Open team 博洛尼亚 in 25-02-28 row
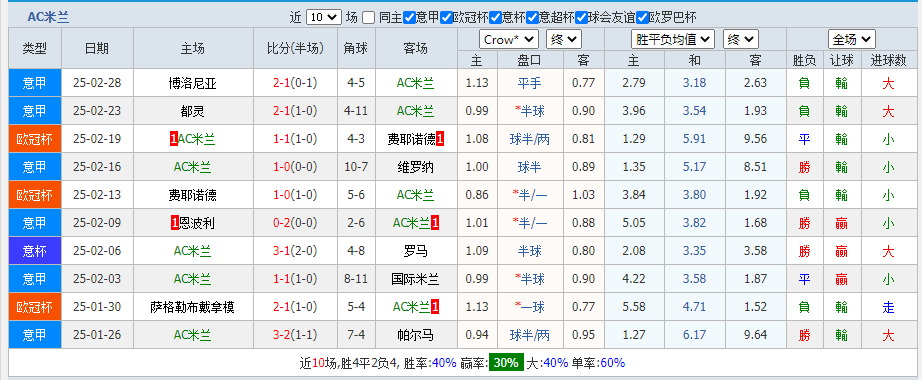This screenshot has height=380, width=922. pos(193,83)
